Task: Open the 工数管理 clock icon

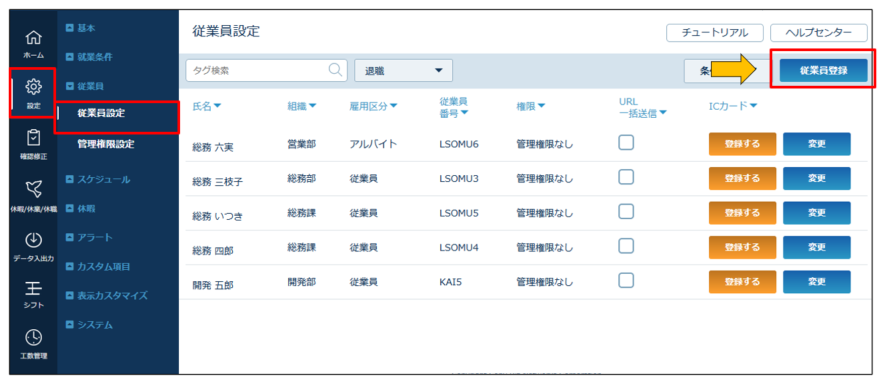Action: pos(34,337)
